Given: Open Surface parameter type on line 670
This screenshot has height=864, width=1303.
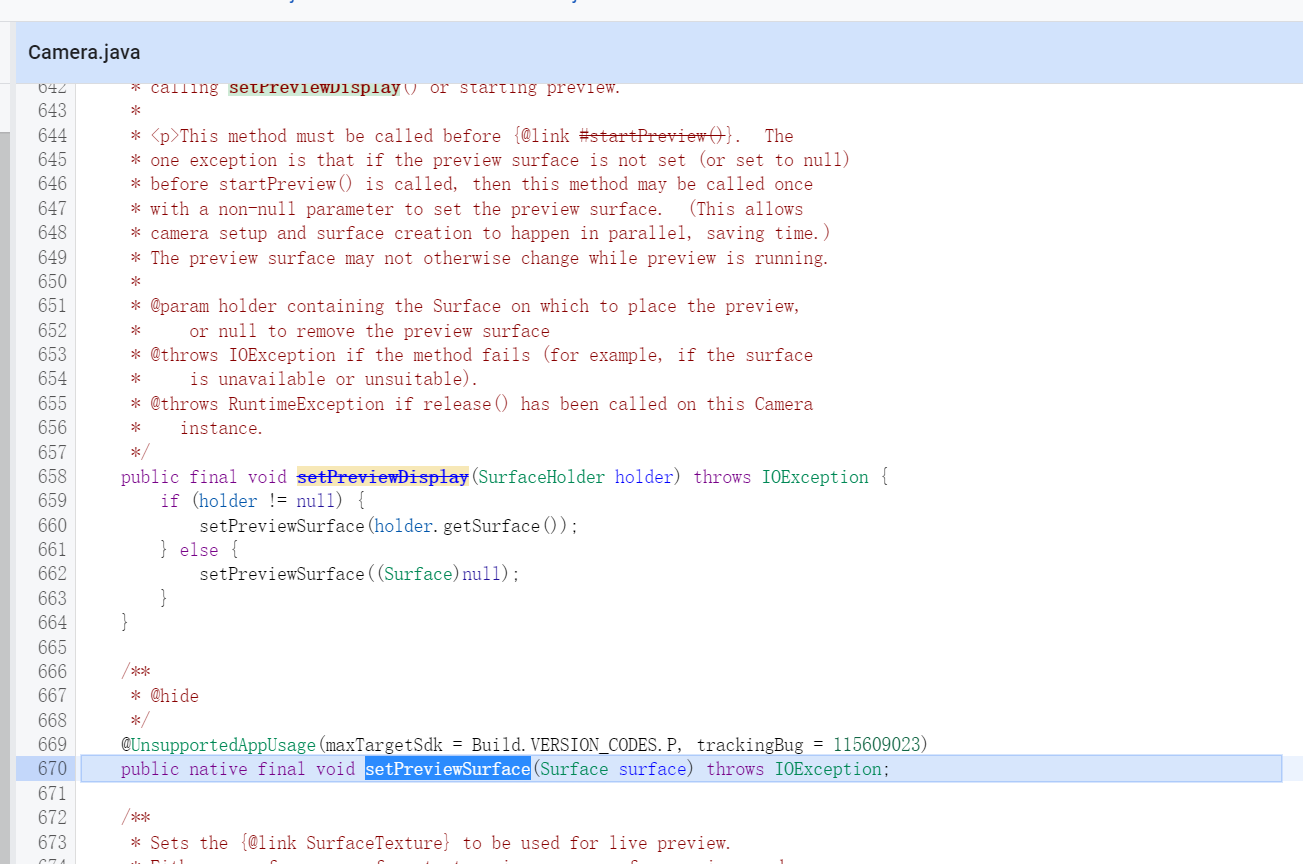Looking at the screenshot, I should (x=574, y=769).
